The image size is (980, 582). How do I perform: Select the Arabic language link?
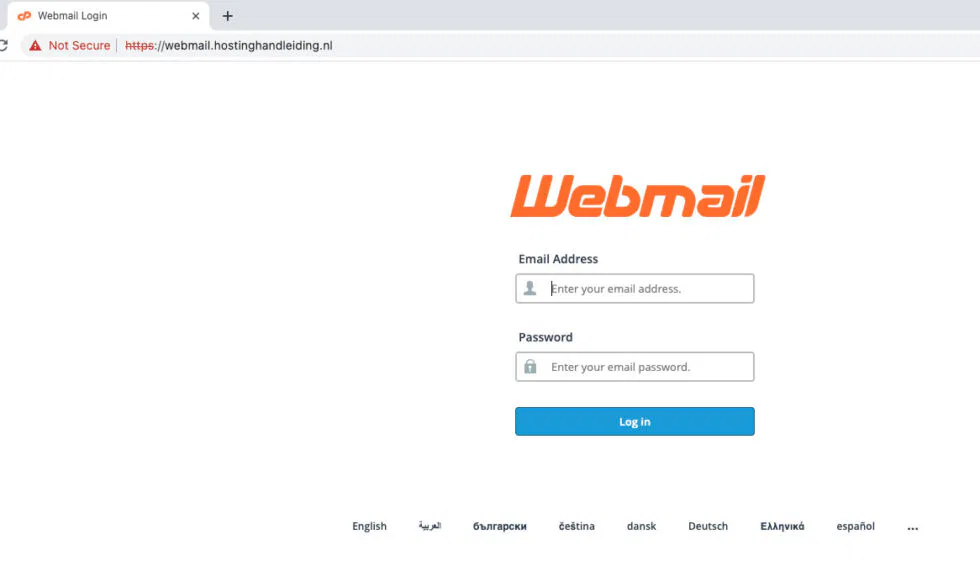click(x=430, y=526)
